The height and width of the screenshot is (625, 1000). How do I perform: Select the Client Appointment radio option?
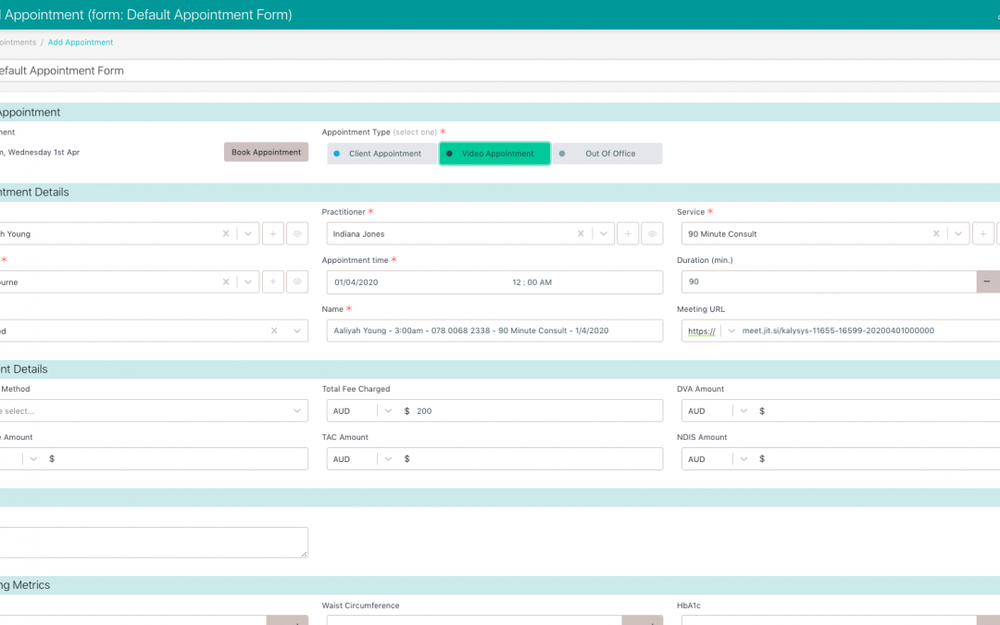[382, 153]
